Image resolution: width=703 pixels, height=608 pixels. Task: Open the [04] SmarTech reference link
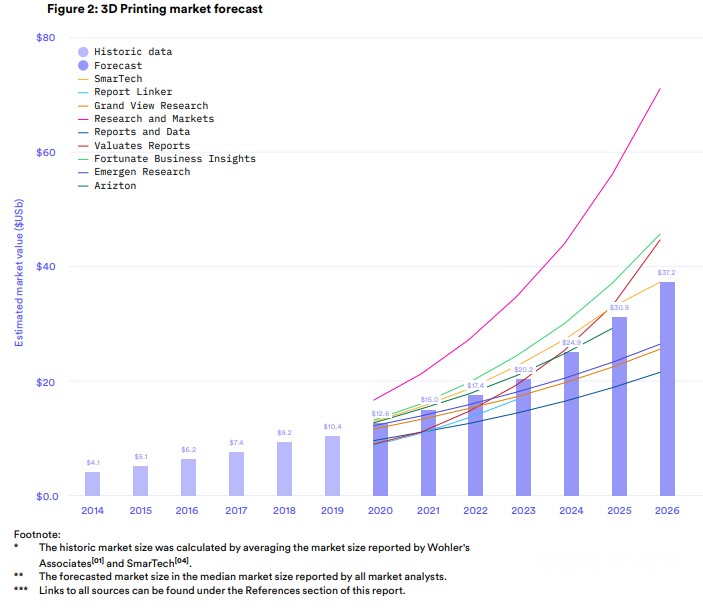183,562
